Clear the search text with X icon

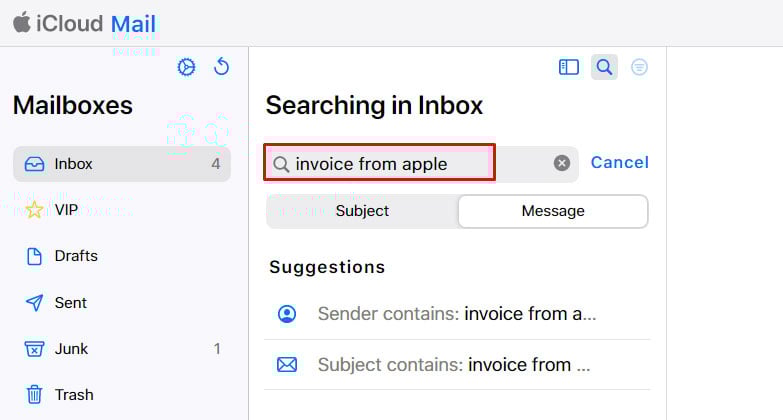(562, 163)
